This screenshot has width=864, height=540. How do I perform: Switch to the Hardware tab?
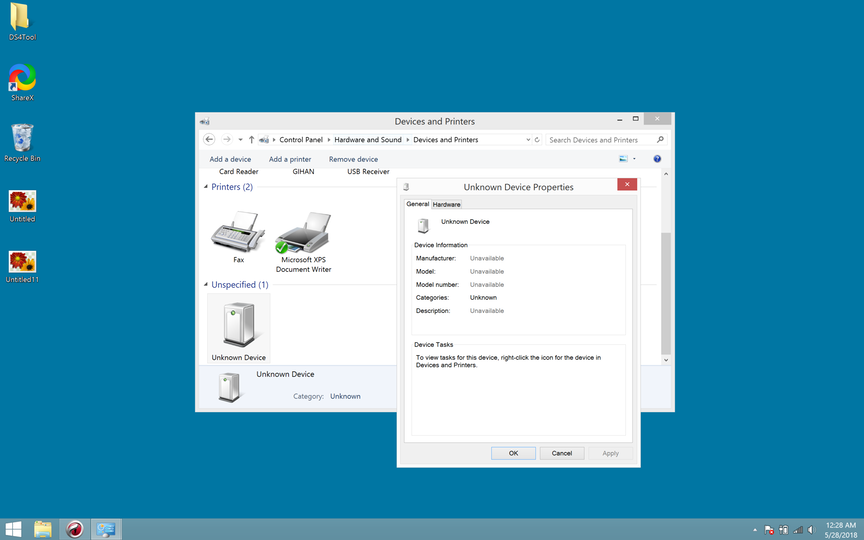tap(446, 204)
